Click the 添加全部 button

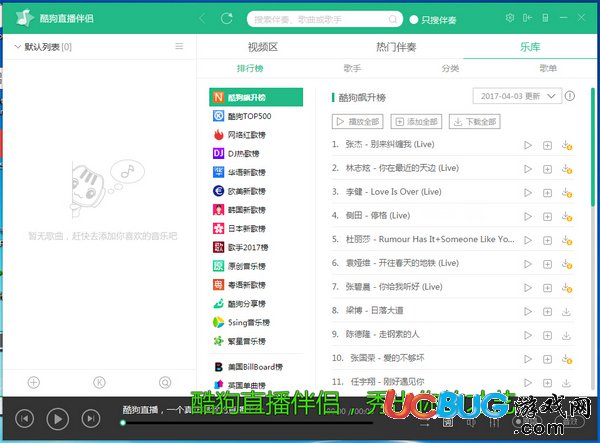coord(416,122)
